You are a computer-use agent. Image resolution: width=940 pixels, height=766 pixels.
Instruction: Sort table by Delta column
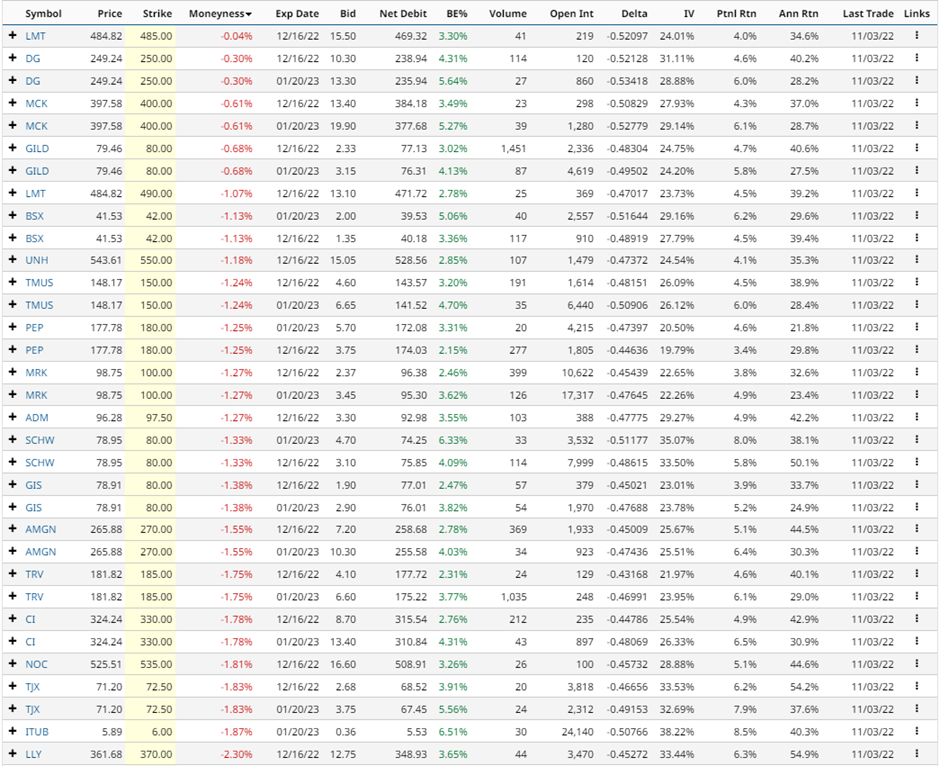pos(634,13)
